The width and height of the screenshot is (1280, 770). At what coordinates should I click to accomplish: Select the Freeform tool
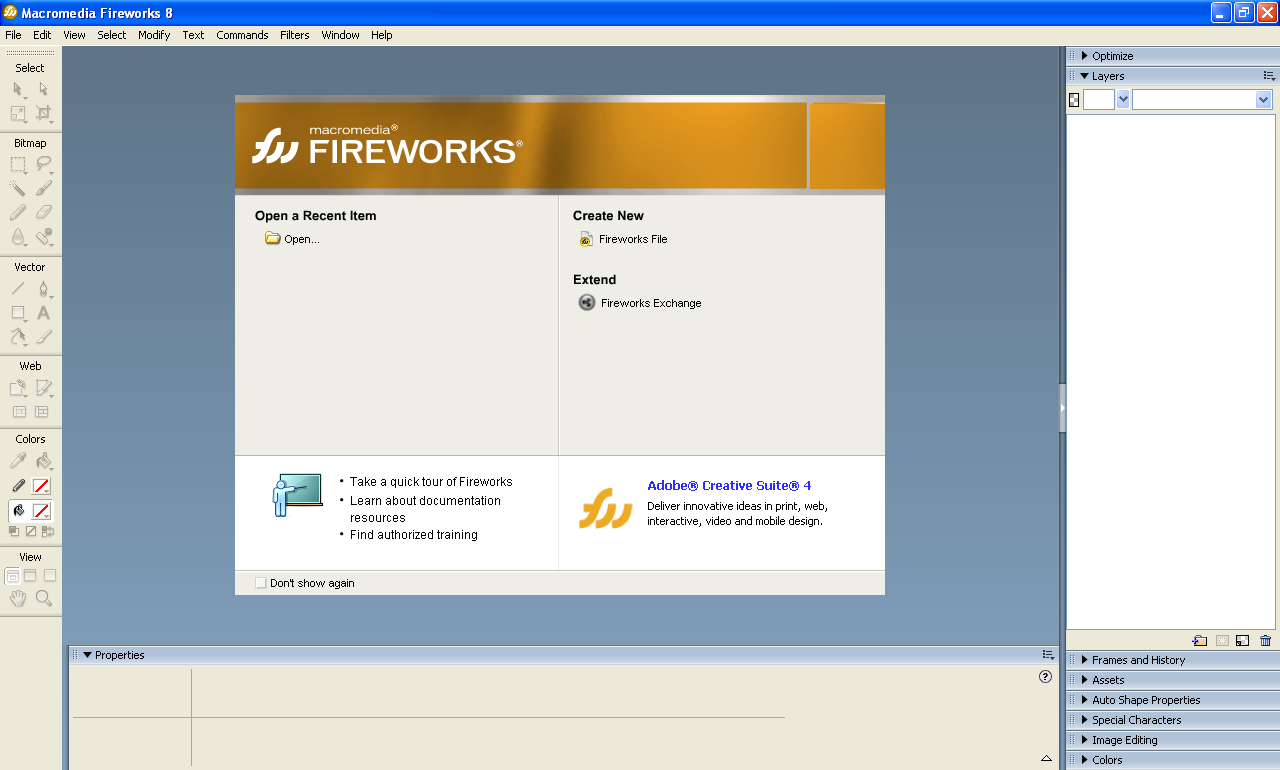coord(18,337)
